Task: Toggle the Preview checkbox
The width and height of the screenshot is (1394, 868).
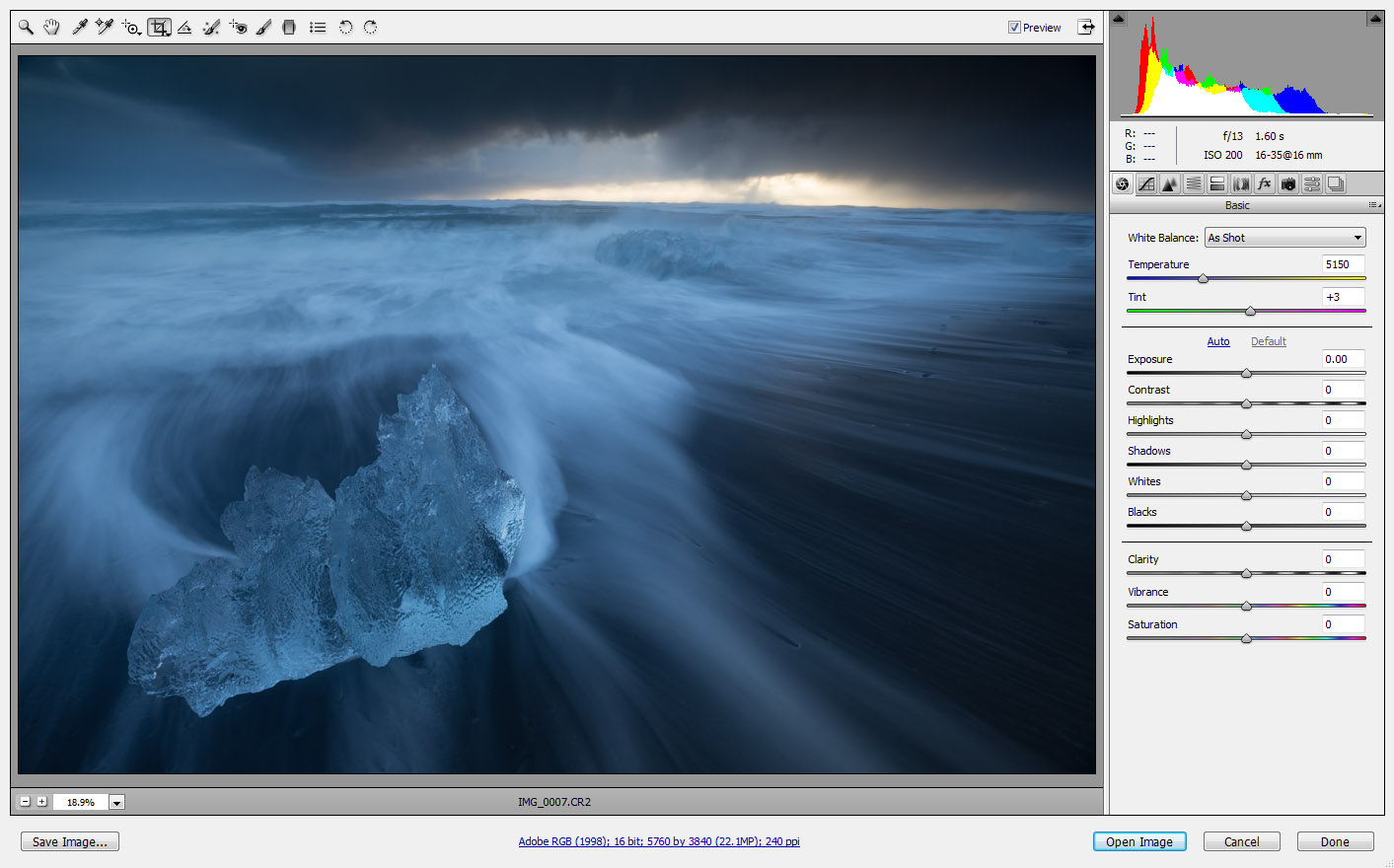Action: pos(1014,28)
